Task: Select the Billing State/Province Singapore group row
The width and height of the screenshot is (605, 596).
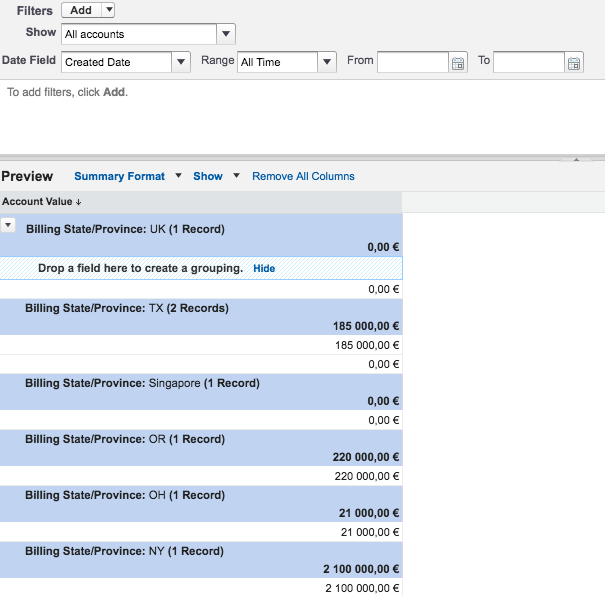Action: click(x=142, y=383)
